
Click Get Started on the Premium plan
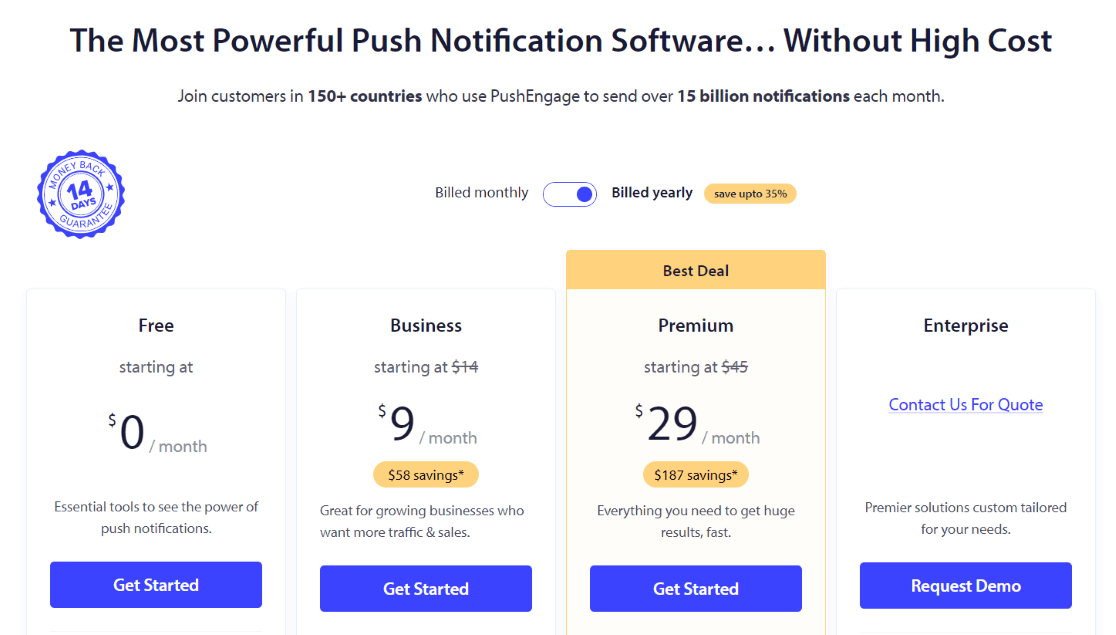click(695, 588)
